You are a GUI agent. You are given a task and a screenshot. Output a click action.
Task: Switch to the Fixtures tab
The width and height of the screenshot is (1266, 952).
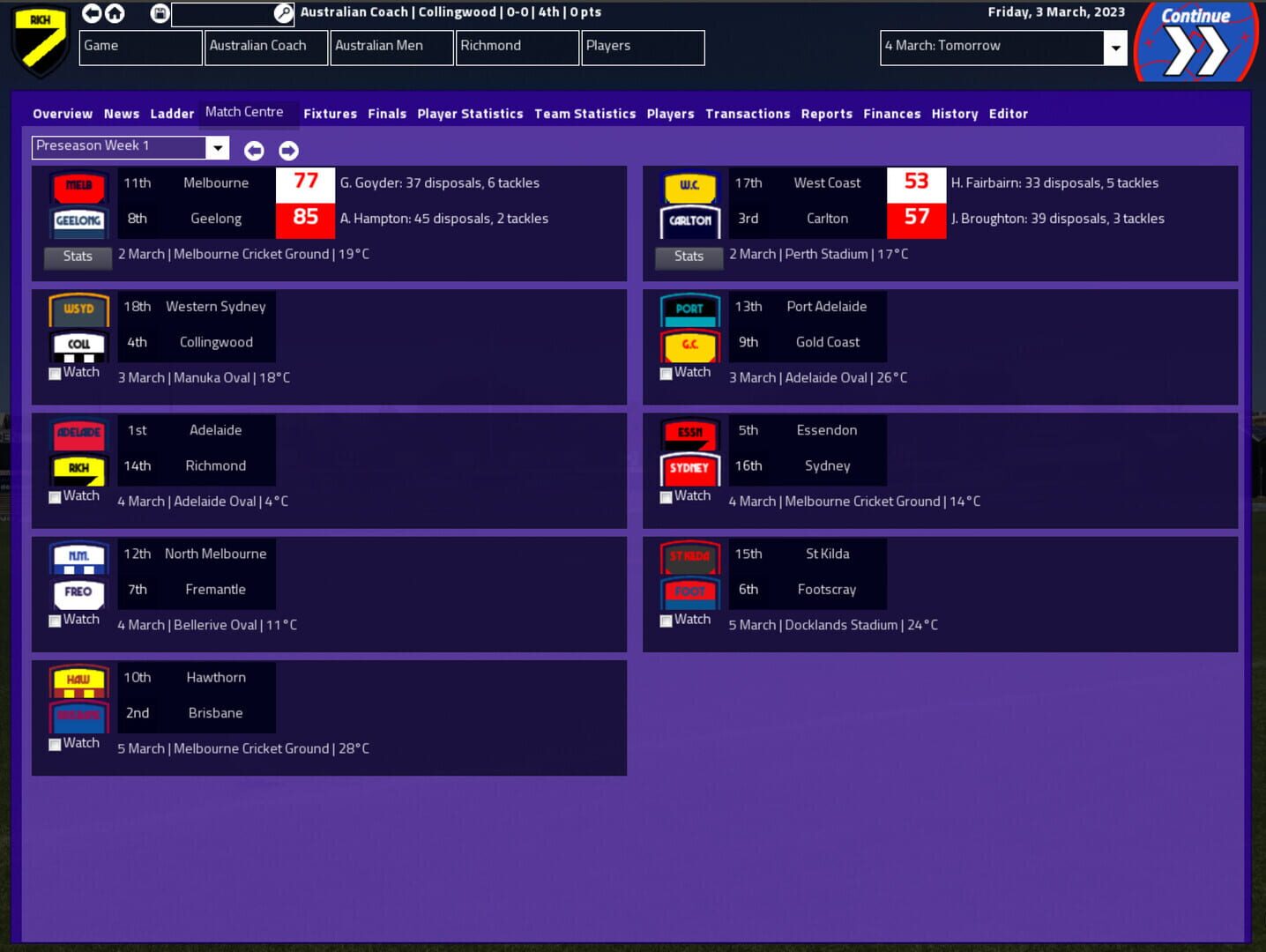tap(330, 114)
